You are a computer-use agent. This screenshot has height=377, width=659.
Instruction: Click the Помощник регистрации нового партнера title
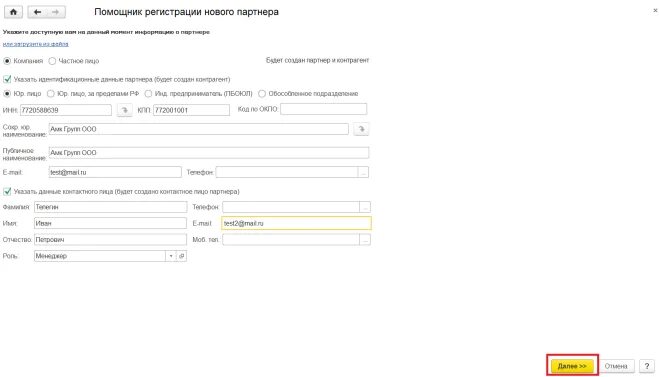tap(186, 12)
